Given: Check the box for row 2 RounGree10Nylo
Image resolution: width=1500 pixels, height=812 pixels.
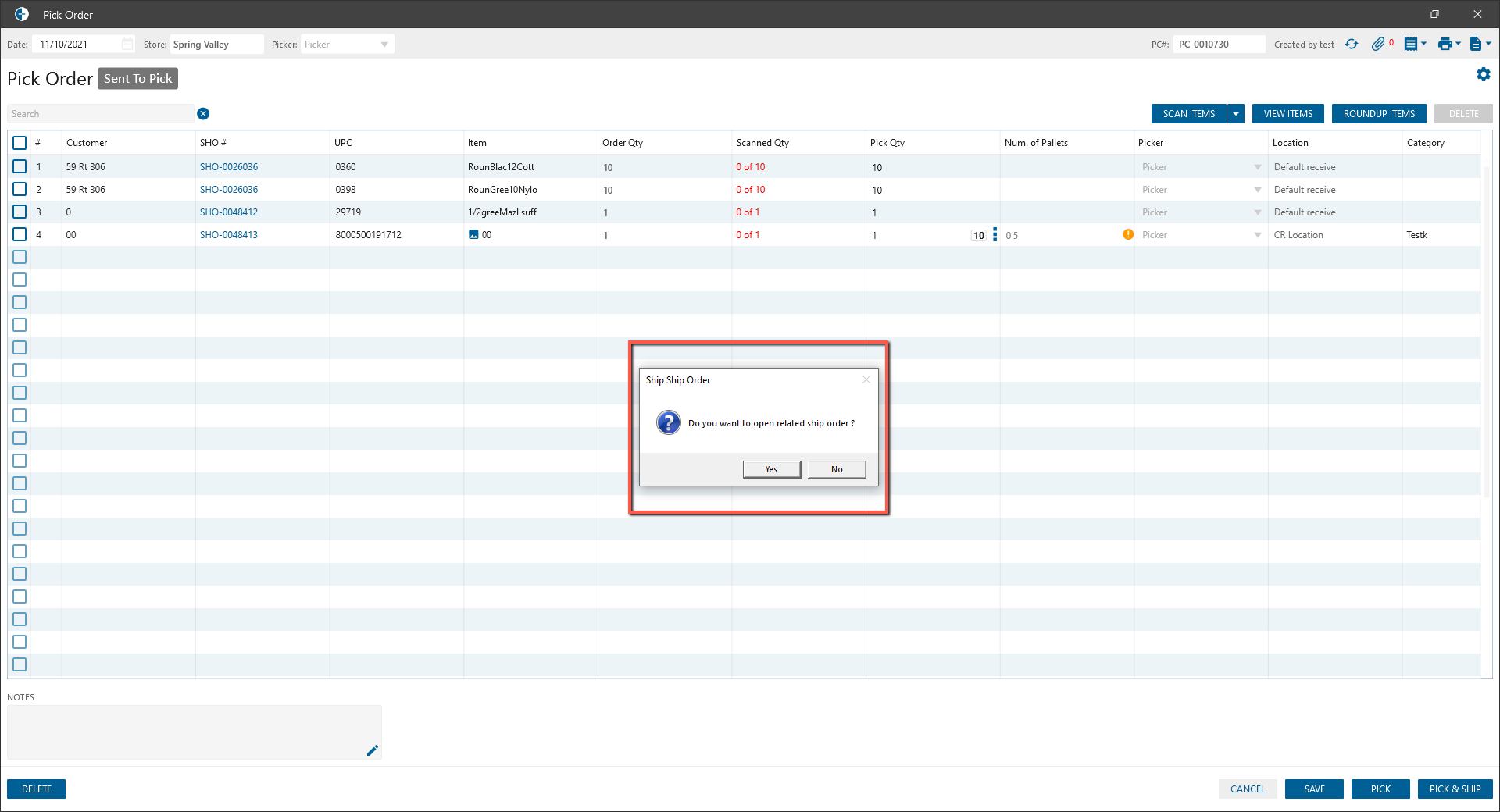Looking at the screenshot, I should click(20, 189).
